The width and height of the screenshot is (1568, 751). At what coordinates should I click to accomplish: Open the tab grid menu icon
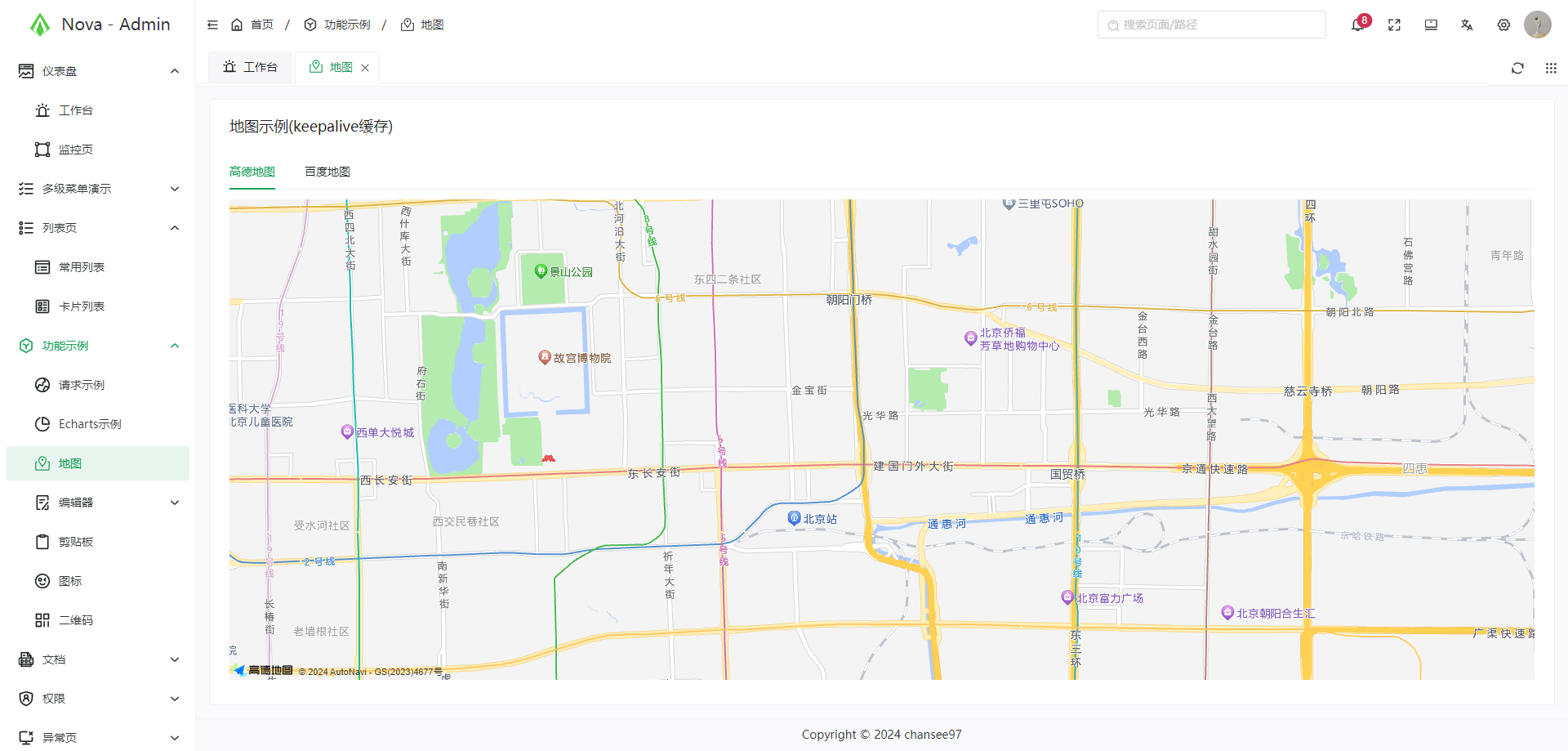tap(1551, 68)
